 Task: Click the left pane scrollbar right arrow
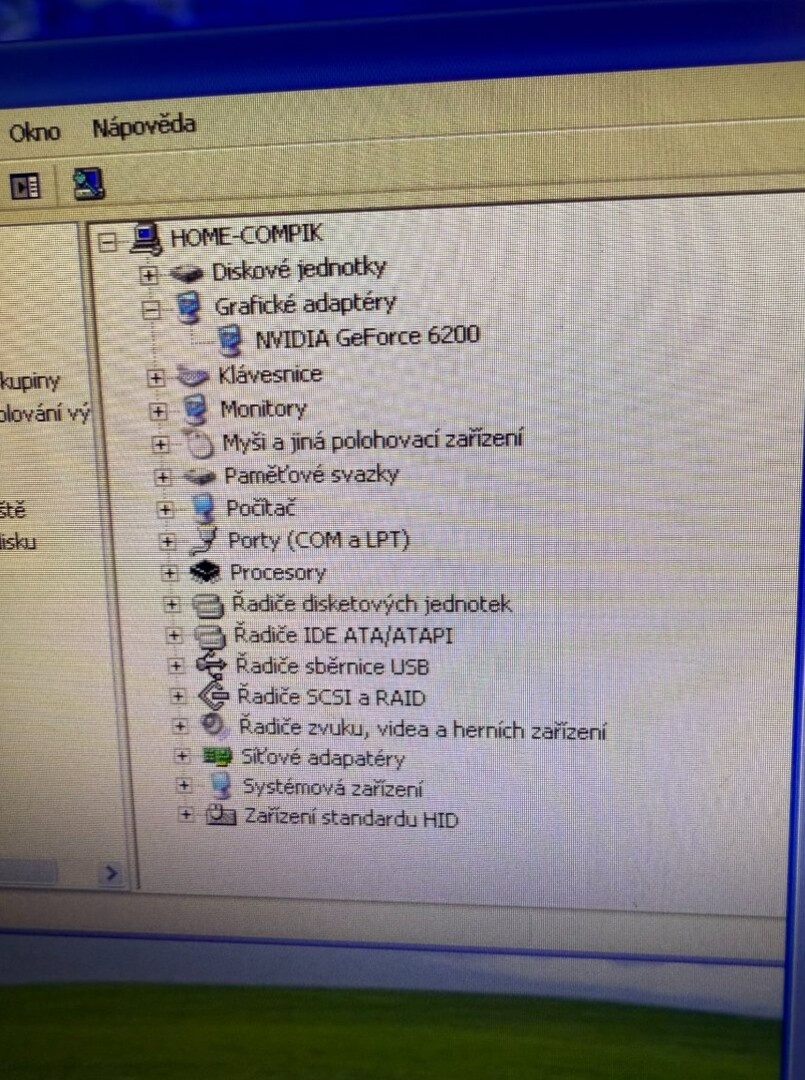113,873
